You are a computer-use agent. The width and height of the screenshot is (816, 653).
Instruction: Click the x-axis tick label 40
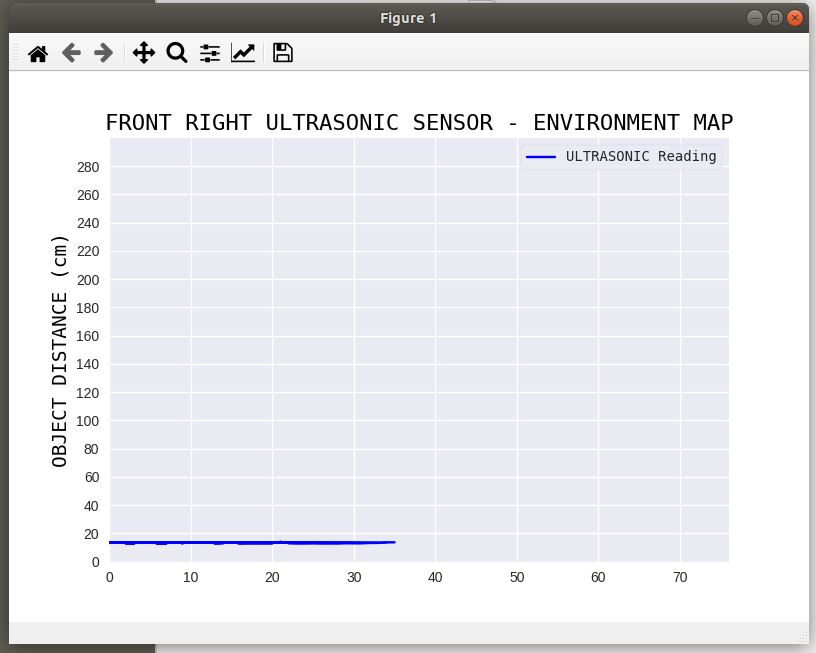pyautogui.click(x=435, y=578)
